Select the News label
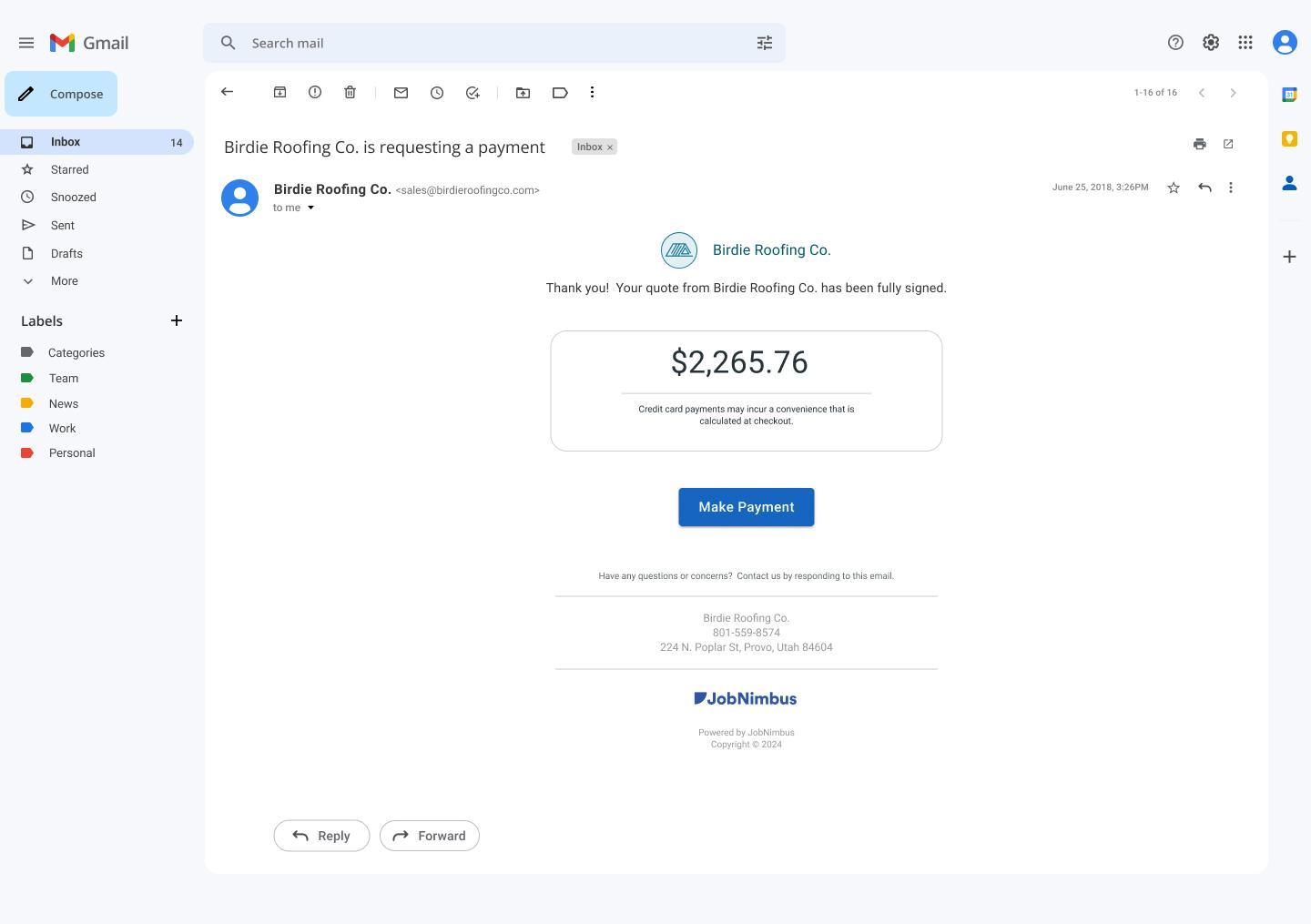Viewport: 1311px width, 924px height. pyautogui.click(x=64, y=403)
